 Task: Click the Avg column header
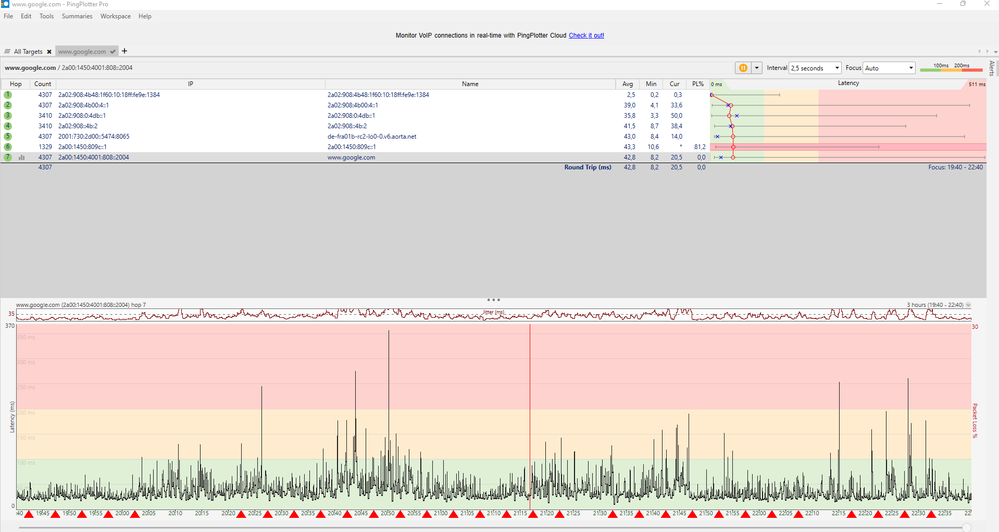tap(628, 84)
